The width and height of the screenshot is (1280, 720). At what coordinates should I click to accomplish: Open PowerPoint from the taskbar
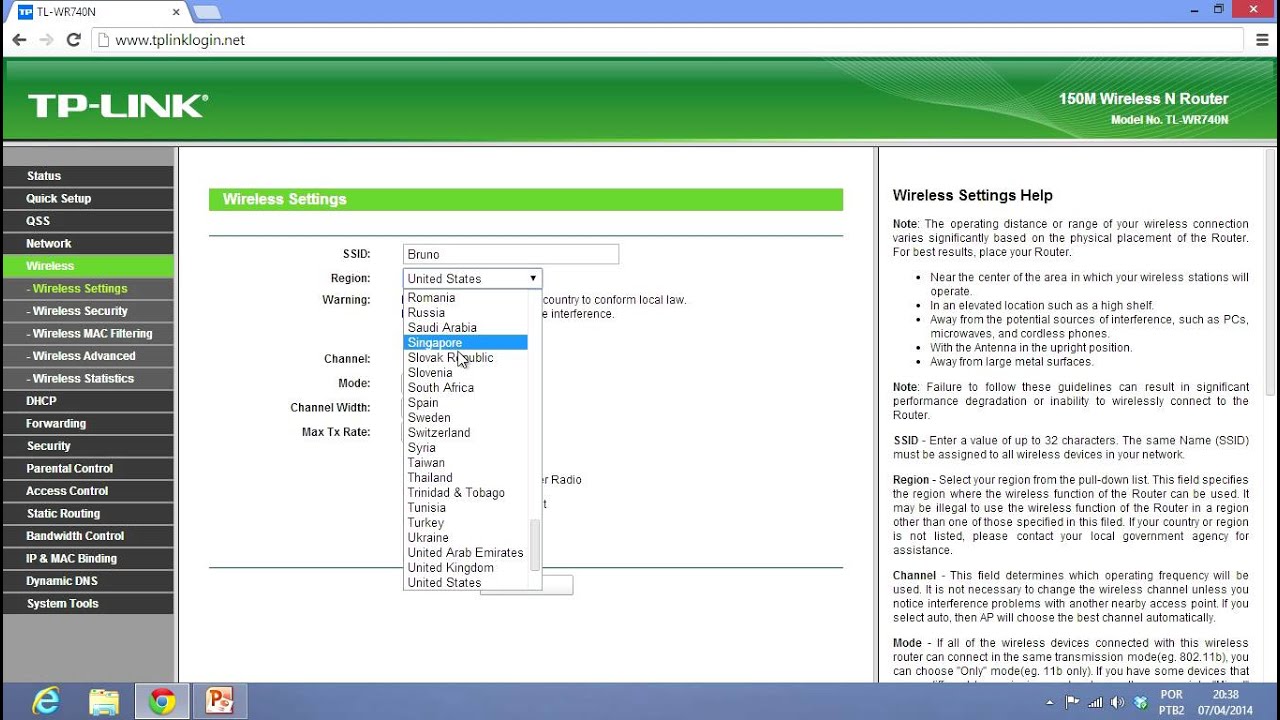point(220,701)
